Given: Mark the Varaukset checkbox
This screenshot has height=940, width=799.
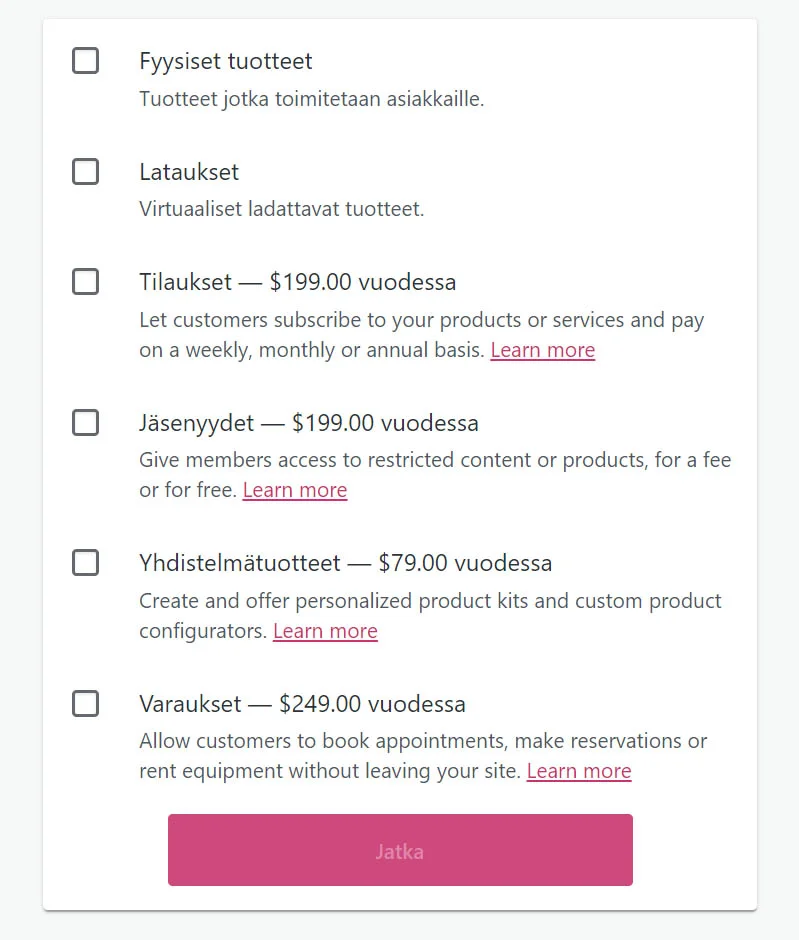Looking at the screenshot, I should click(x=86, y=704).
